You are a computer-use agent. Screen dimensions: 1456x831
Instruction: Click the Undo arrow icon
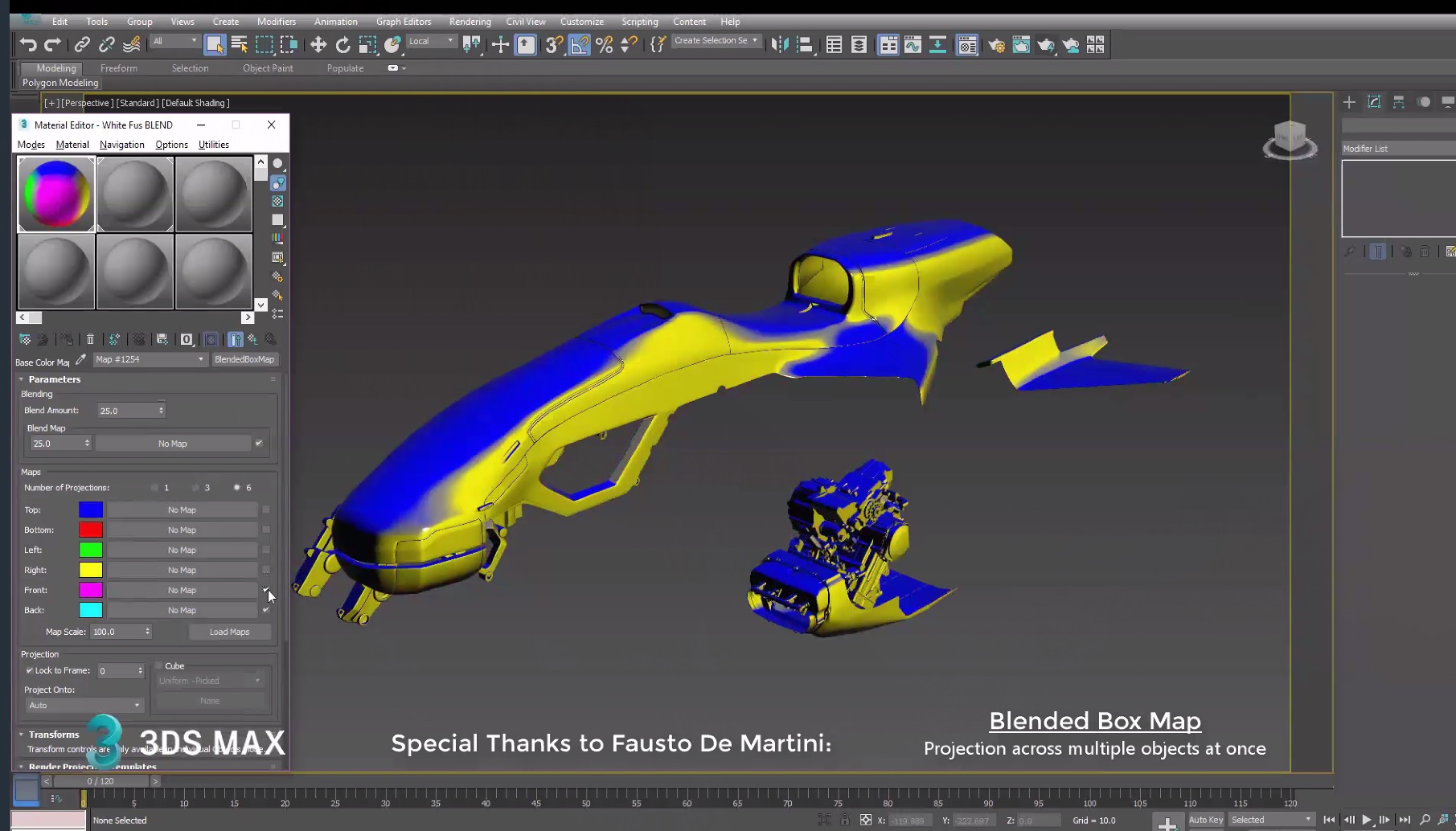tap(28, 45)
